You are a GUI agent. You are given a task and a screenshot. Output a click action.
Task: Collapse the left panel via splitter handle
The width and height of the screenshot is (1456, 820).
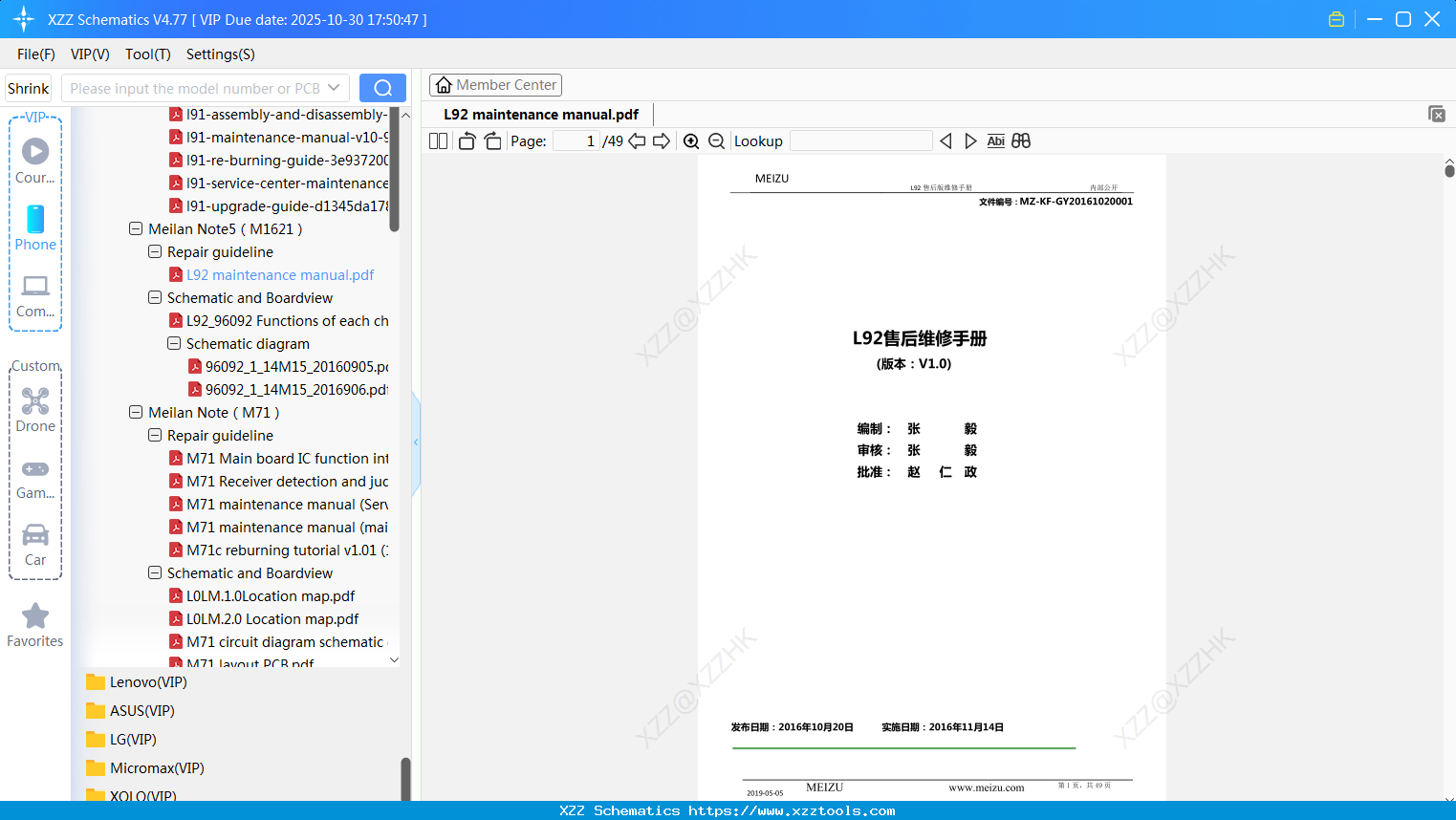(x=416, y=442)
